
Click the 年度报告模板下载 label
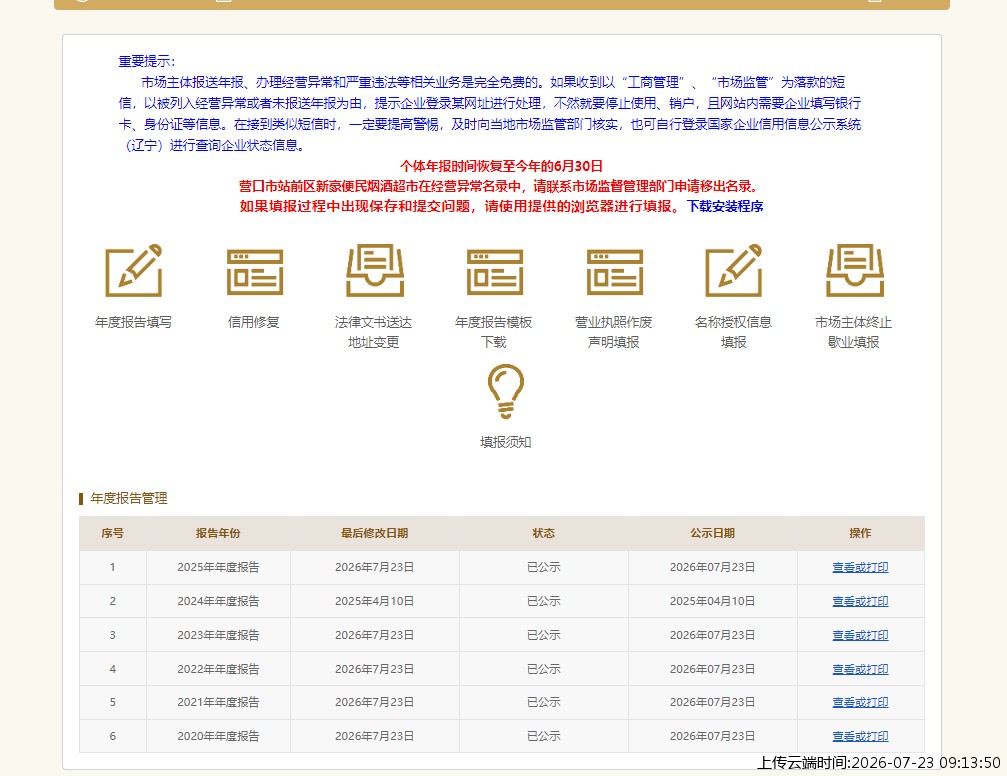coord(494,332)
